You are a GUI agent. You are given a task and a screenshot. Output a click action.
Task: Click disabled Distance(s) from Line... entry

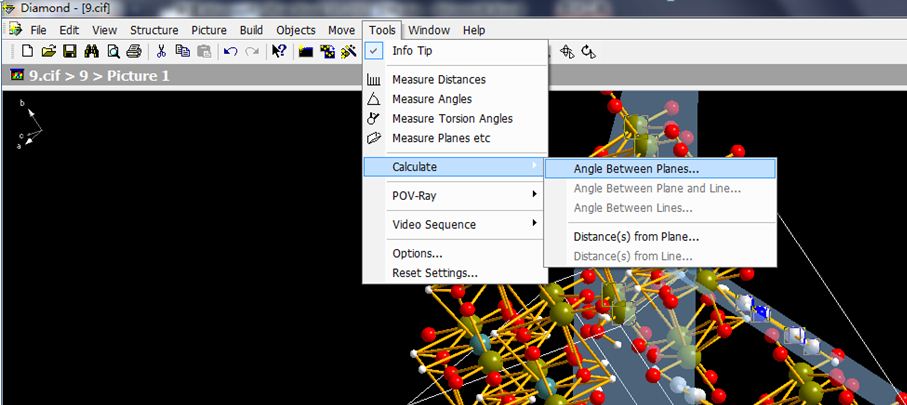[x=660, y=256]
